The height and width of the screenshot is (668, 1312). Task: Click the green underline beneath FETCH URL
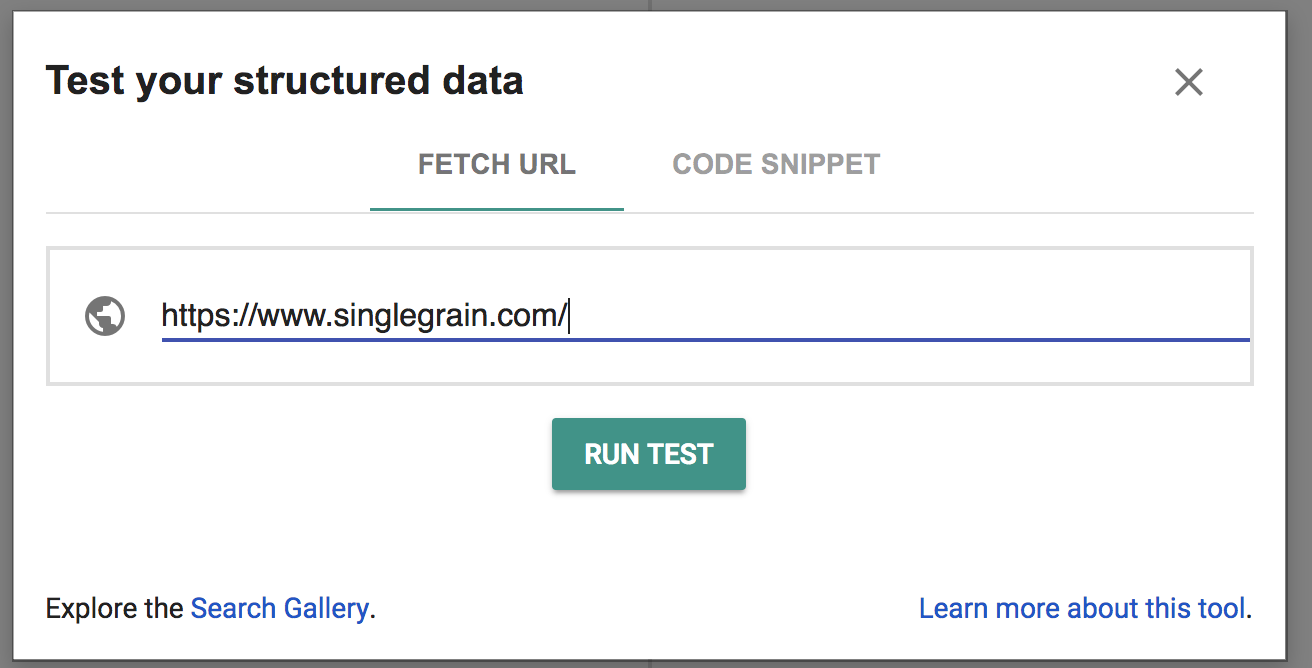tap(496, 209)
